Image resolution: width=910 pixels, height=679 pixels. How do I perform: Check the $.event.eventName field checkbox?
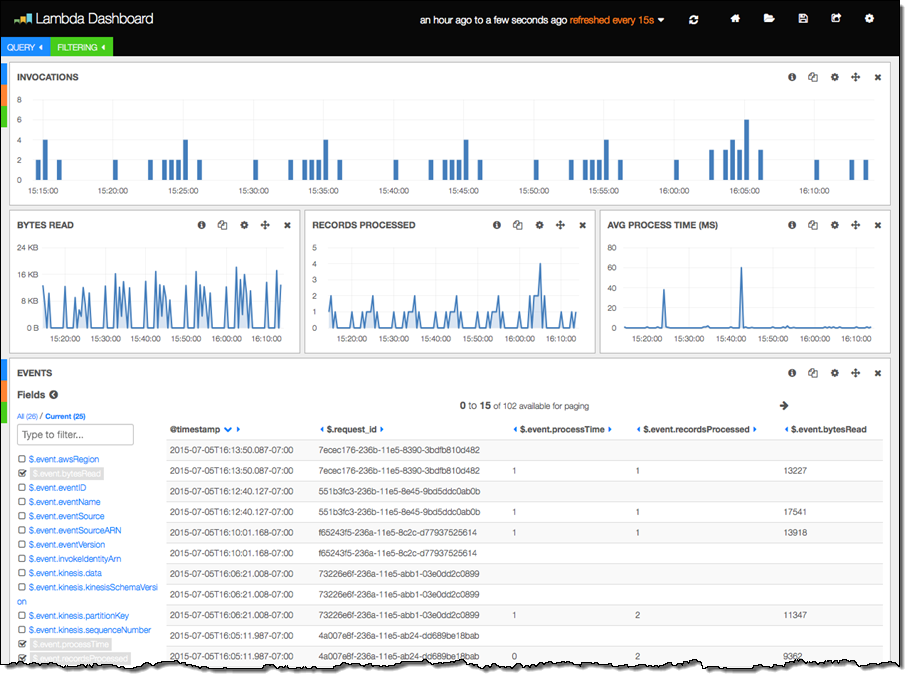22,502
